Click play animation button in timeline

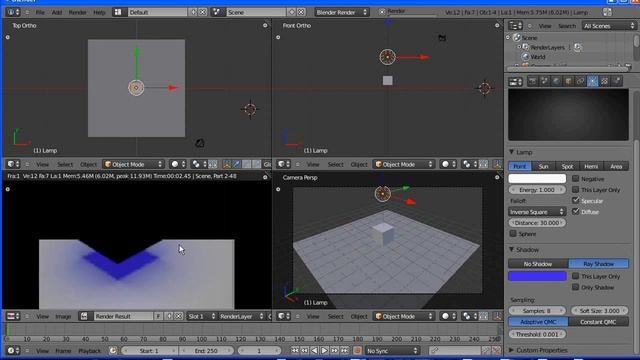pyautogui.click(x=324, y=351)
